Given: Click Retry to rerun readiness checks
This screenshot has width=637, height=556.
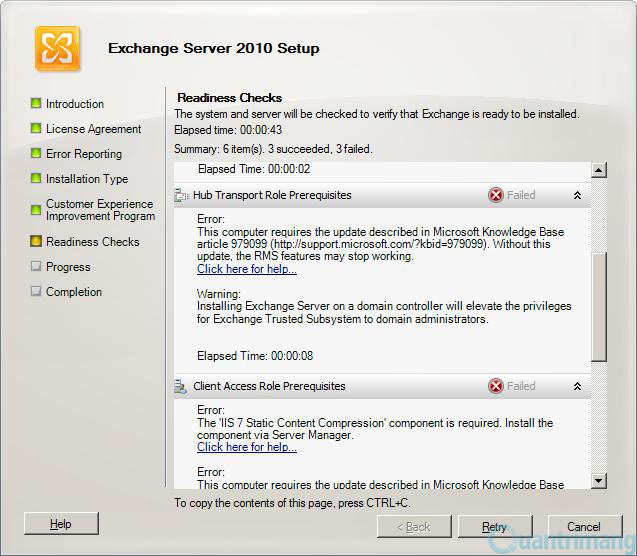Looking at the screenshot, I should coord(495,527).
